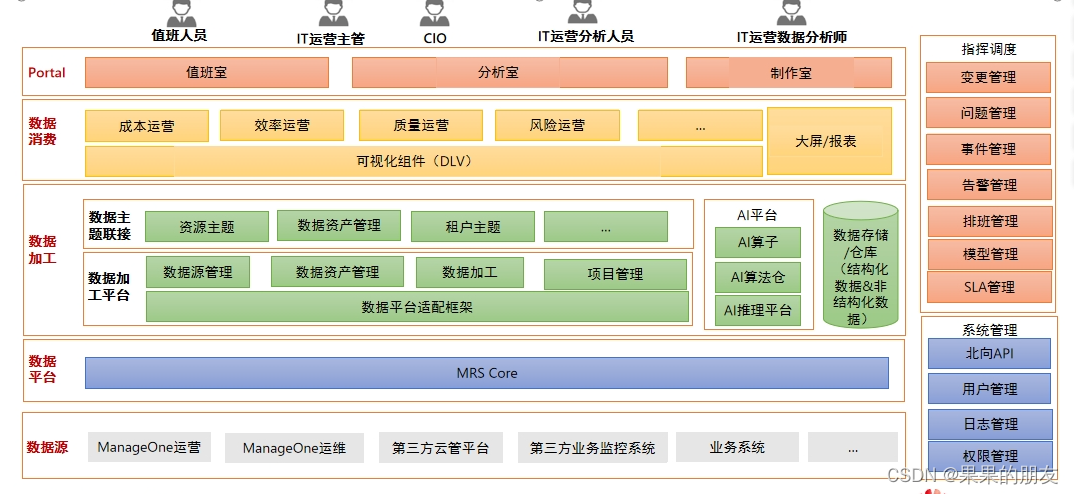Click 北向API under 系统管理
1074x494 pixels.
[x=989, y=354]
